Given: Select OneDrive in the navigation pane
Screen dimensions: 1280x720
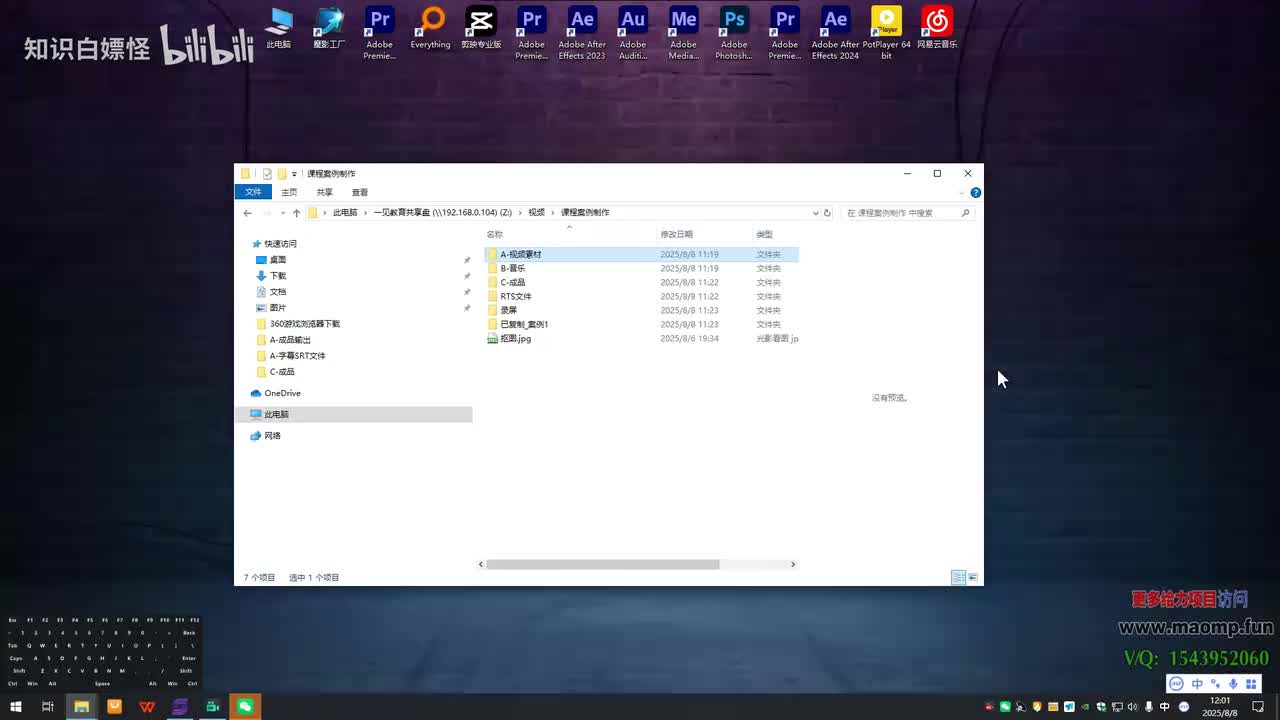Looking at the screenshot, I should pyautogui.click(x=282, y=393).
